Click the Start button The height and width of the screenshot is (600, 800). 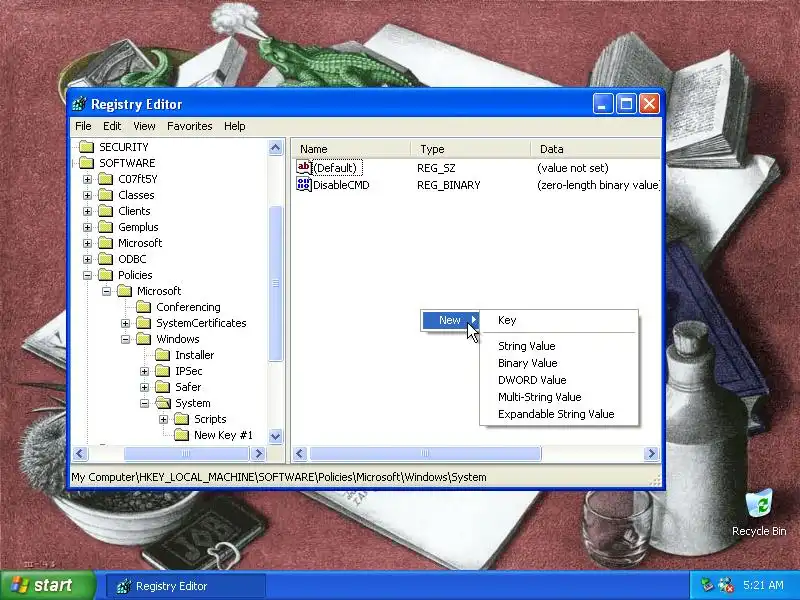[x=47, y=585]
